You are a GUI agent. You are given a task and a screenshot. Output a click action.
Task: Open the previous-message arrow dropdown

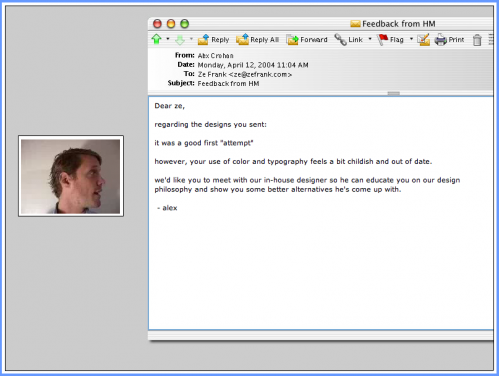(168, 39)
